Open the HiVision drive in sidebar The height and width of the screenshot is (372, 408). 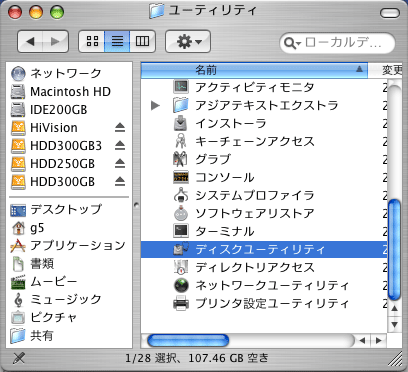(53, 128)
